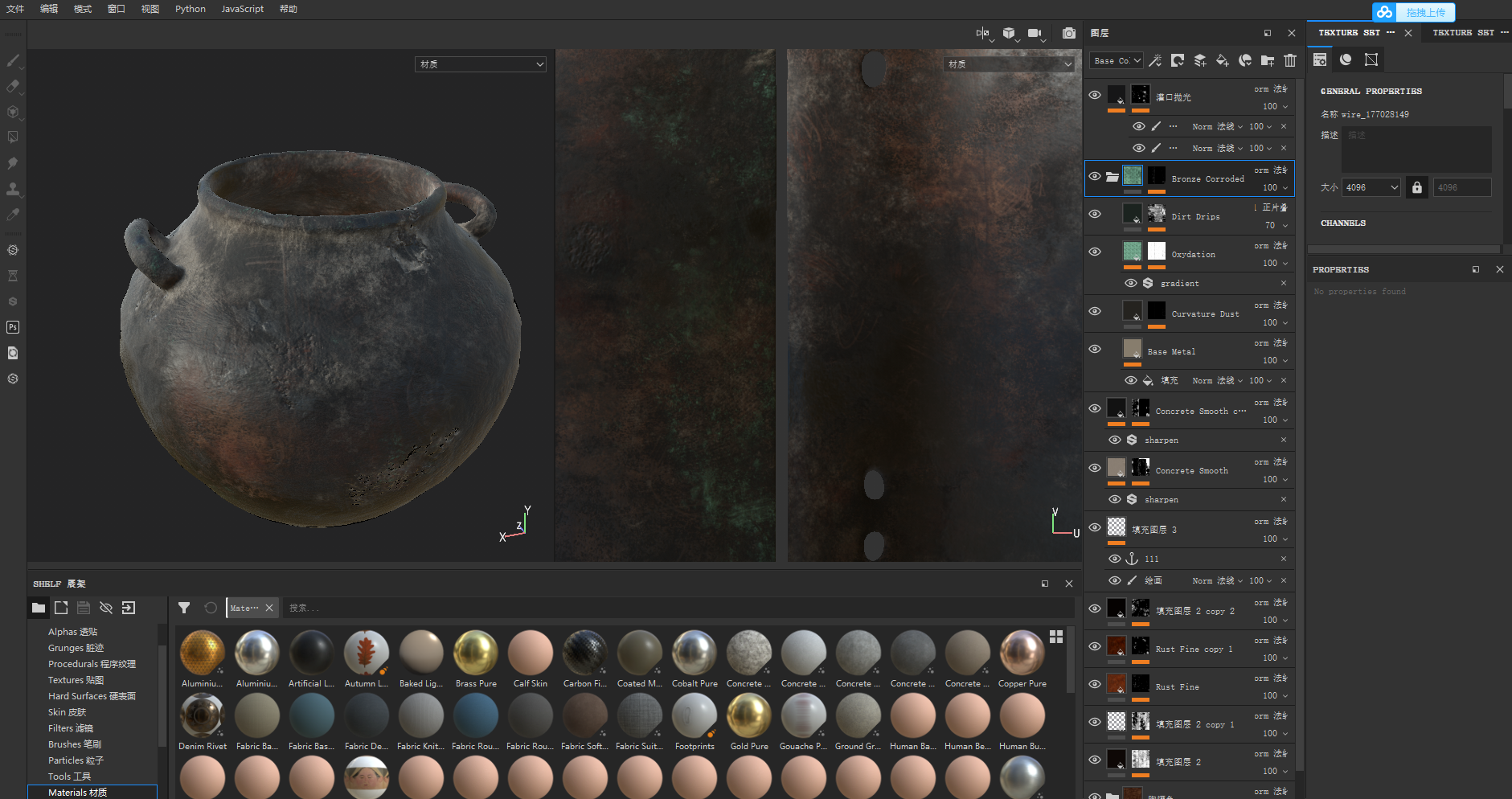Open the JavaScript menu

pos(242,9)
